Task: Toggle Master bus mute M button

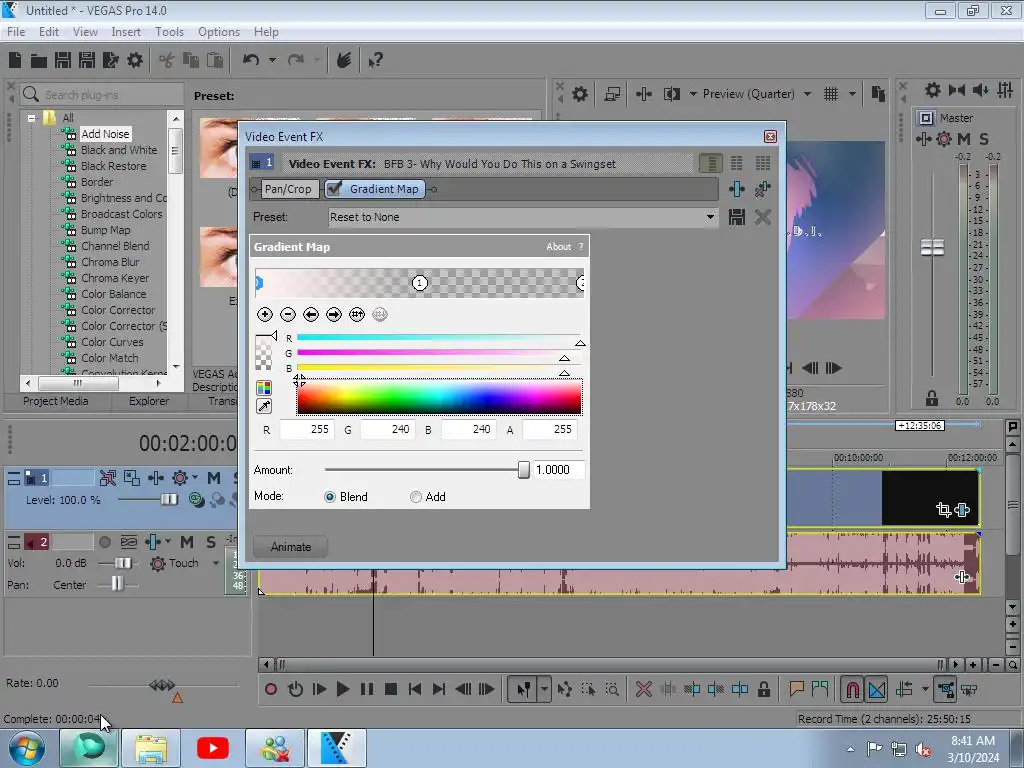Action: (963, 138)
